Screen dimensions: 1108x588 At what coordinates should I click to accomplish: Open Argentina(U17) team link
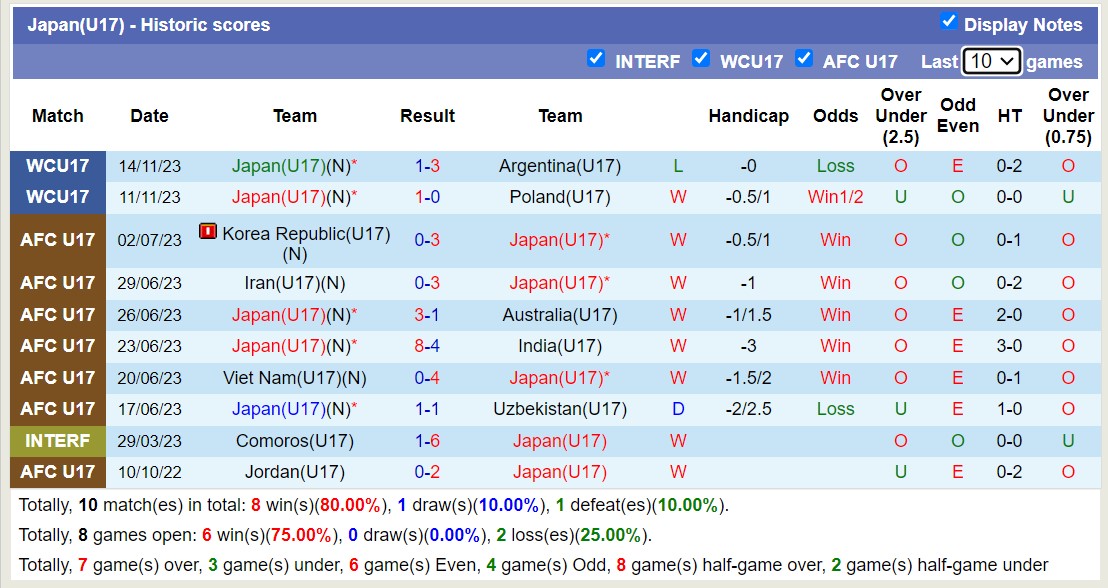tap(560, 166)
